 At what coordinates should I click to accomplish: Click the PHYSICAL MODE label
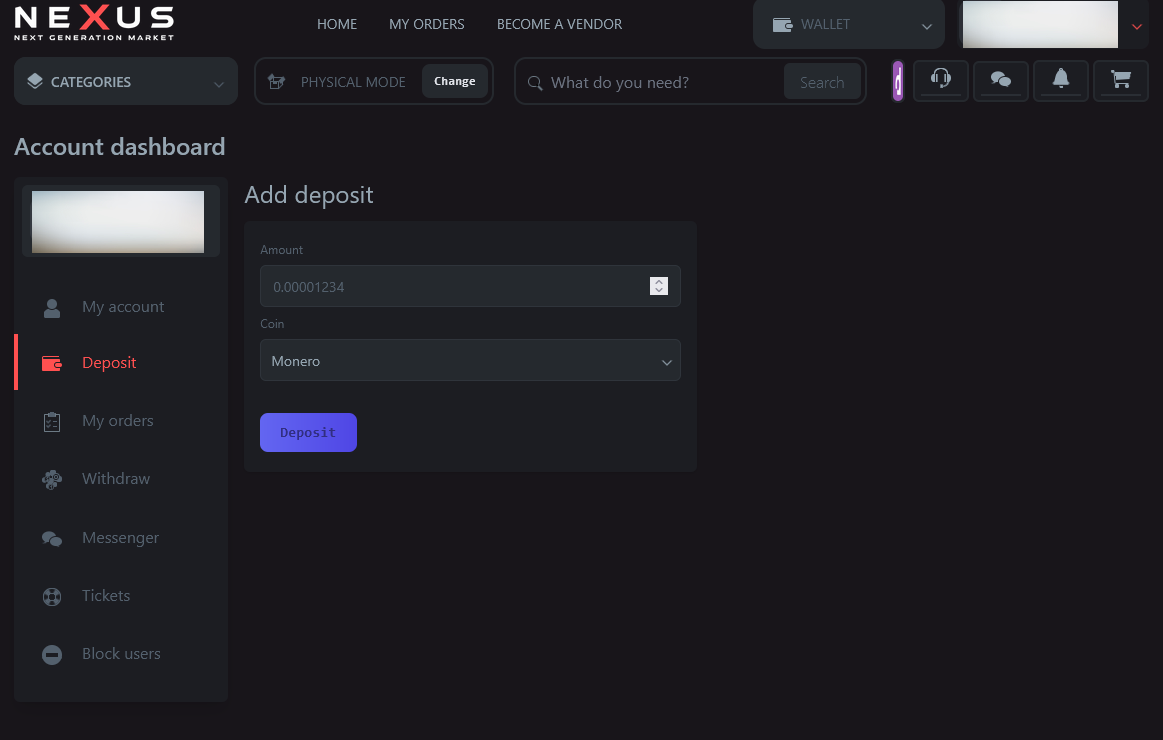[353, 82]
